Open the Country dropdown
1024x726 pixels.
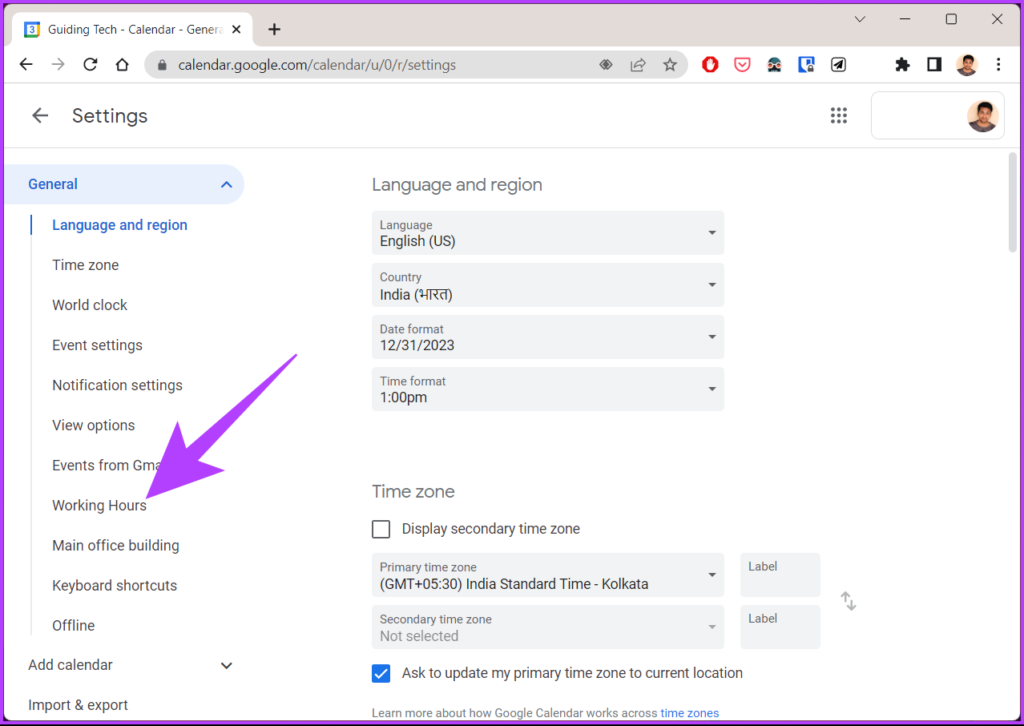coord(547,285)
